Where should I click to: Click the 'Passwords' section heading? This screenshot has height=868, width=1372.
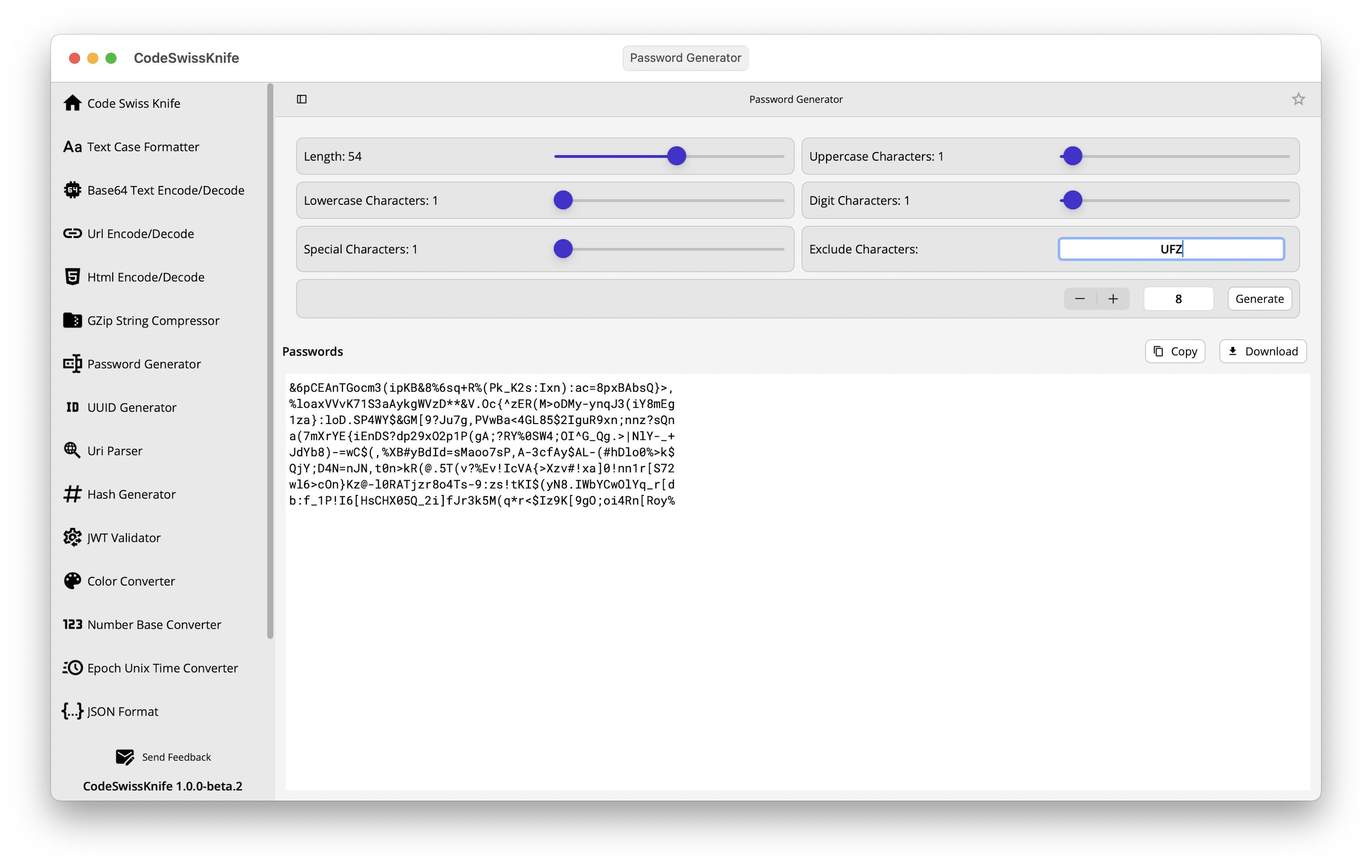pyautogui.click(x=312, y=351)
